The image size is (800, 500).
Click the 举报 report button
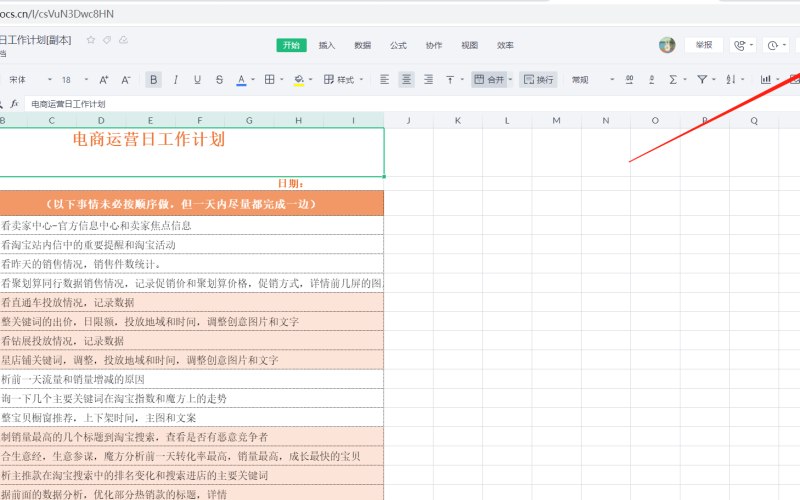(704, 45)
